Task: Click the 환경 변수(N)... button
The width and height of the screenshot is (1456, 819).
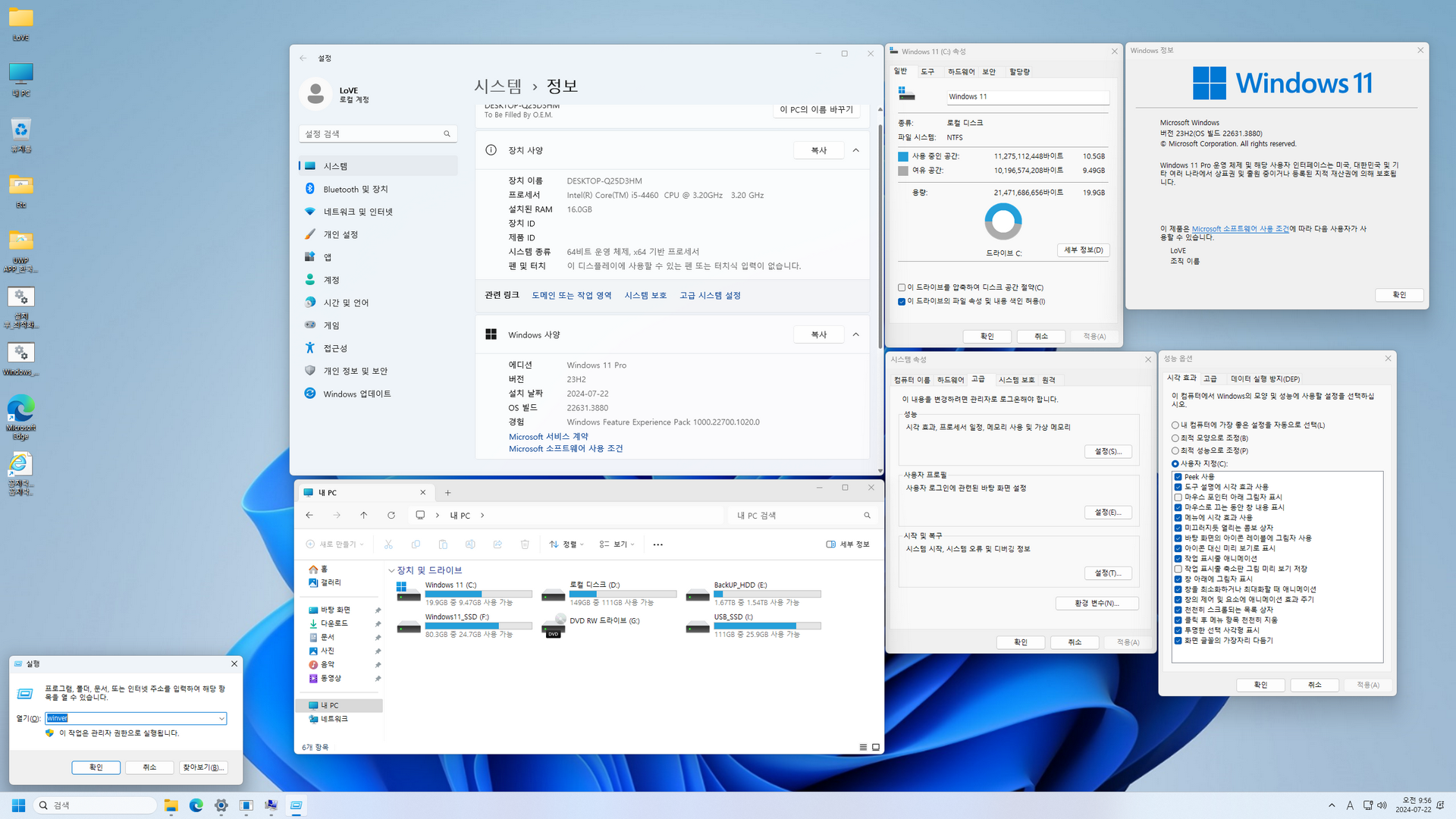Action: (x=1096, y=604)
